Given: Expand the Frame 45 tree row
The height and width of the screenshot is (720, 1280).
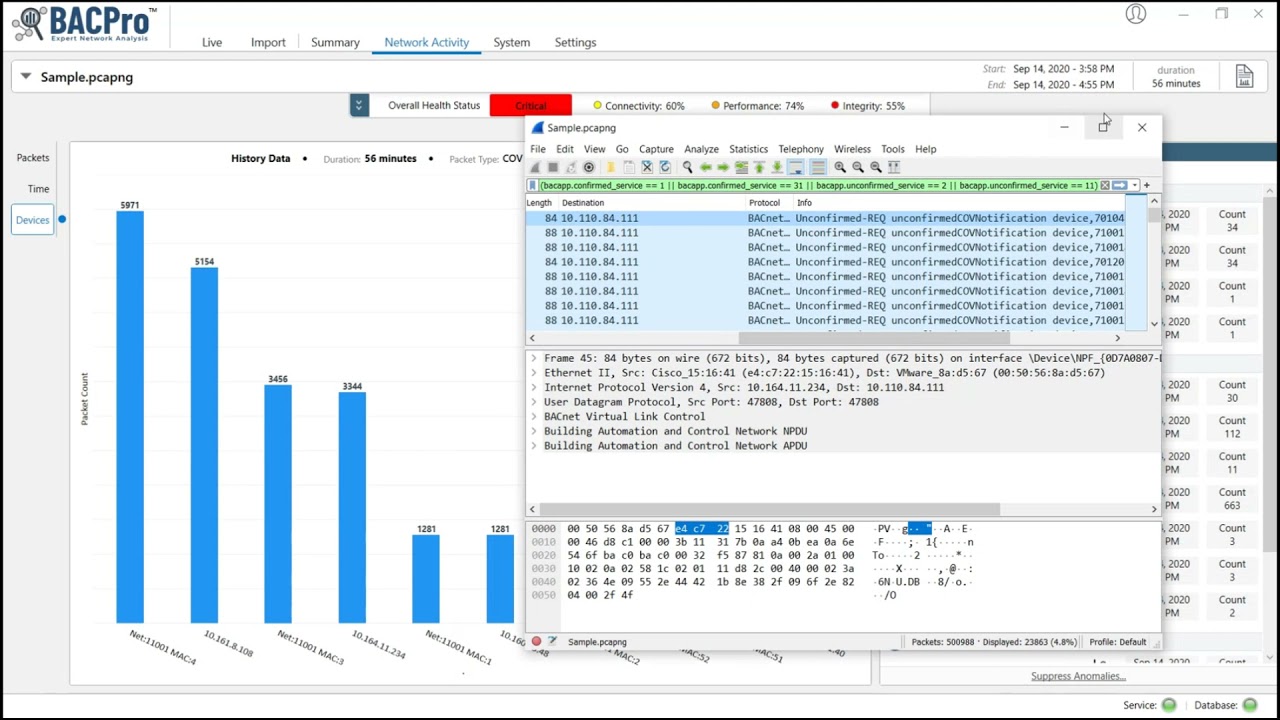Looking at the screenshot, I should [533, 358].
